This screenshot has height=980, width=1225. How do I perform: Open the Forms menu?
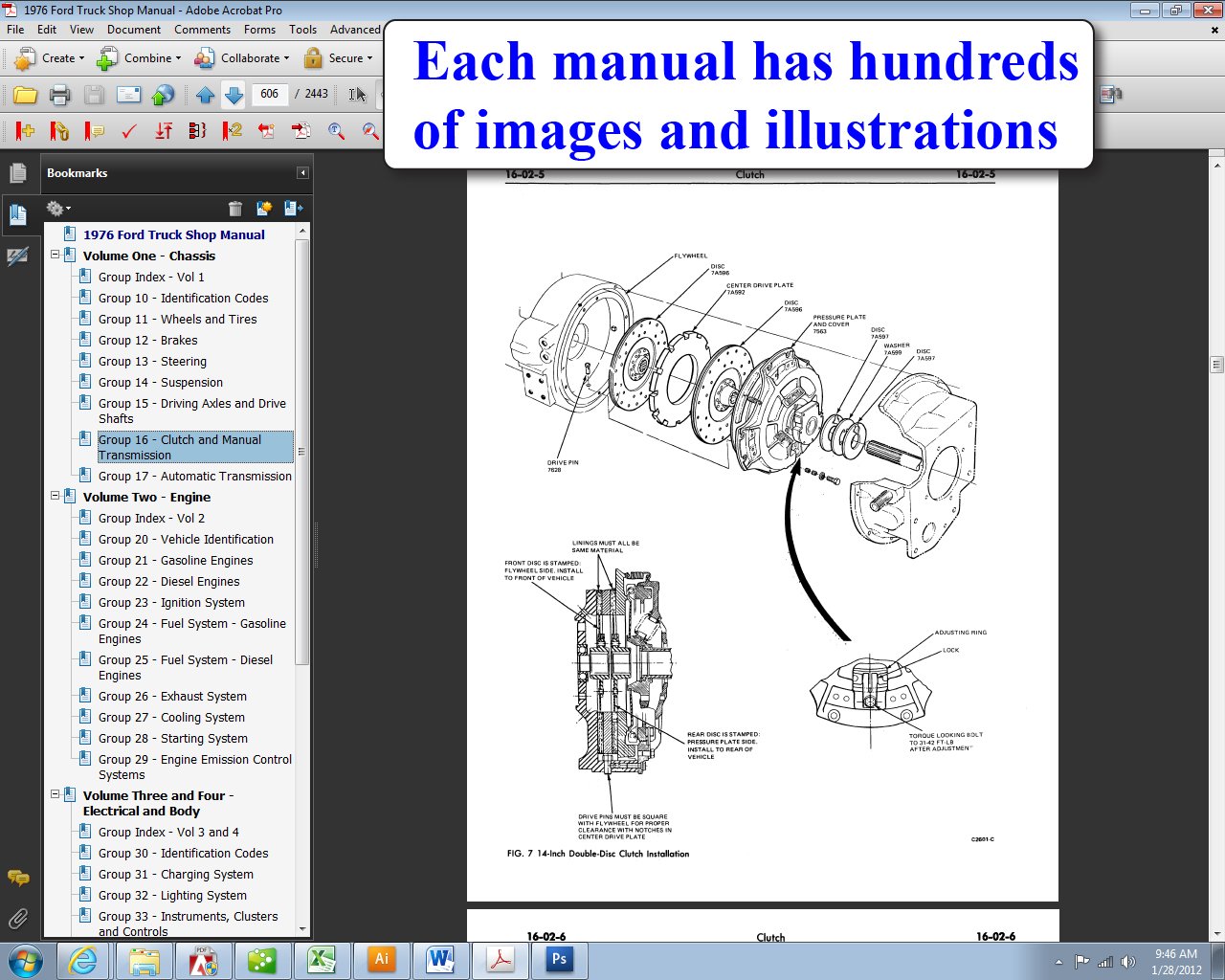point(259,30)
